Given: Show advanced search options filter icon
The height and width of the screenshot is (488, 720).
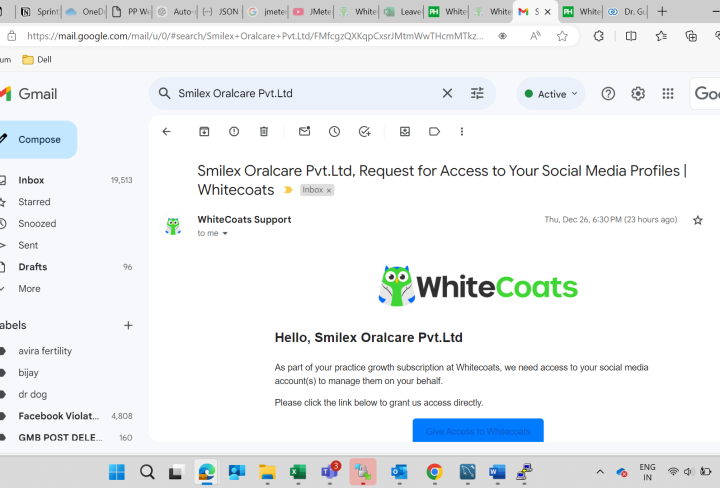Looking at the screenshot, I should pos(477,94).
